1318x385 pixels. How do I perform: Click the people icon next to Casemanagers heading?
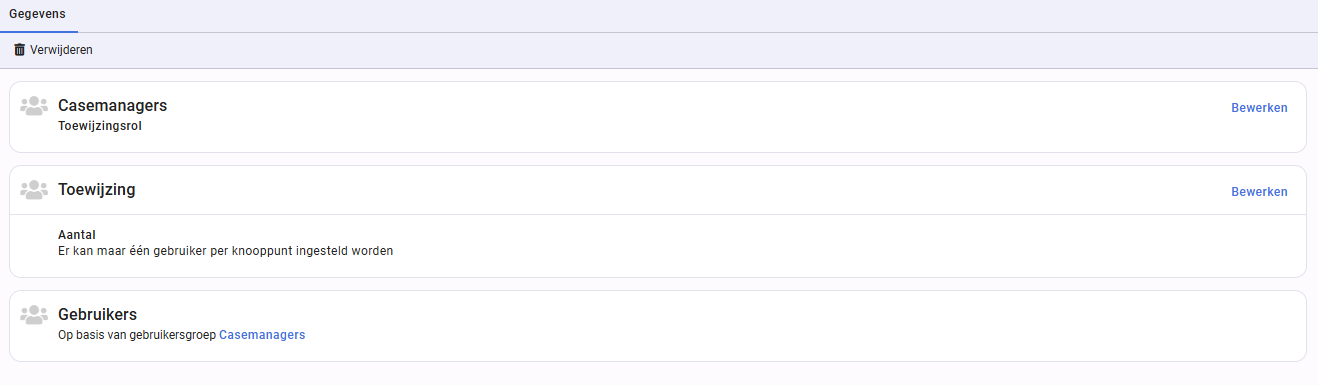pyautogui.click(x=34, y=106)
